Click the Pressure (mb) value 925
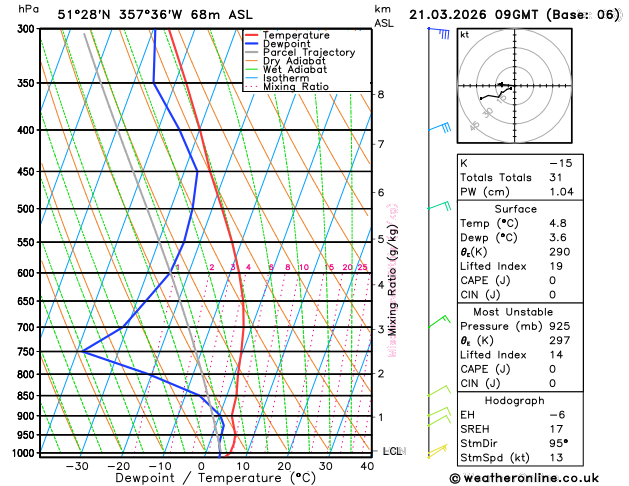The height and width of the screenshot is (486, 629). pyautogui.click(x=560, y=326)
